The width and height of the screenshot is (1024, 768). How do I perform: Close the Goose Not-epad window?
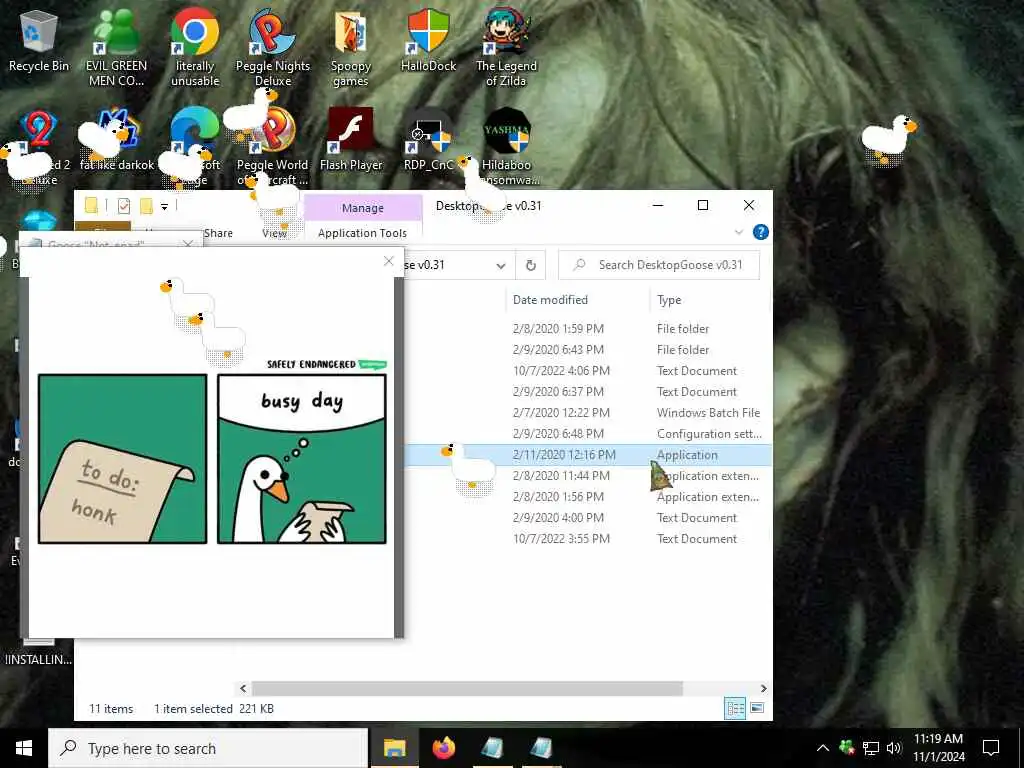(188, 244)
